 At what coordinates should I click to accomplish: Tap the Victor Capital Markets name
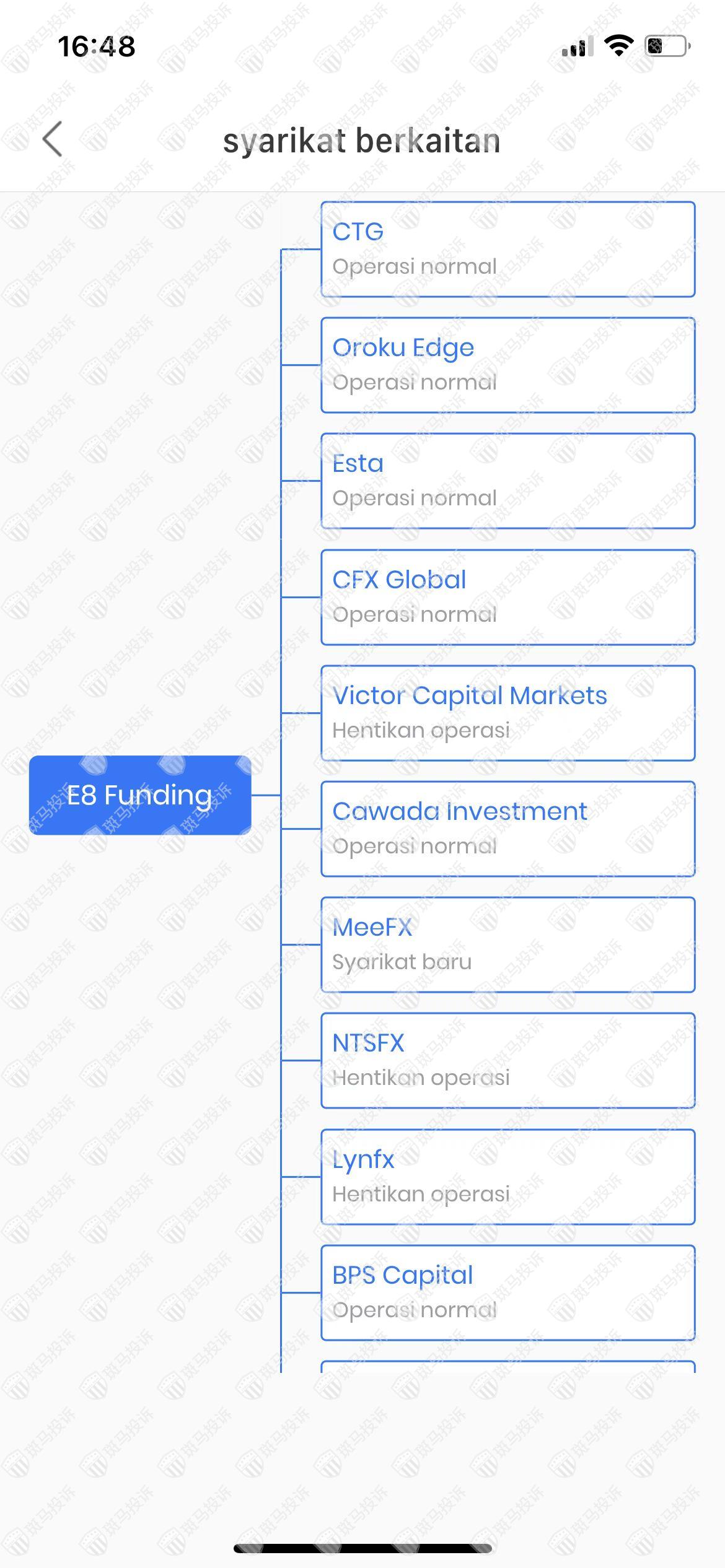point(470,695)
